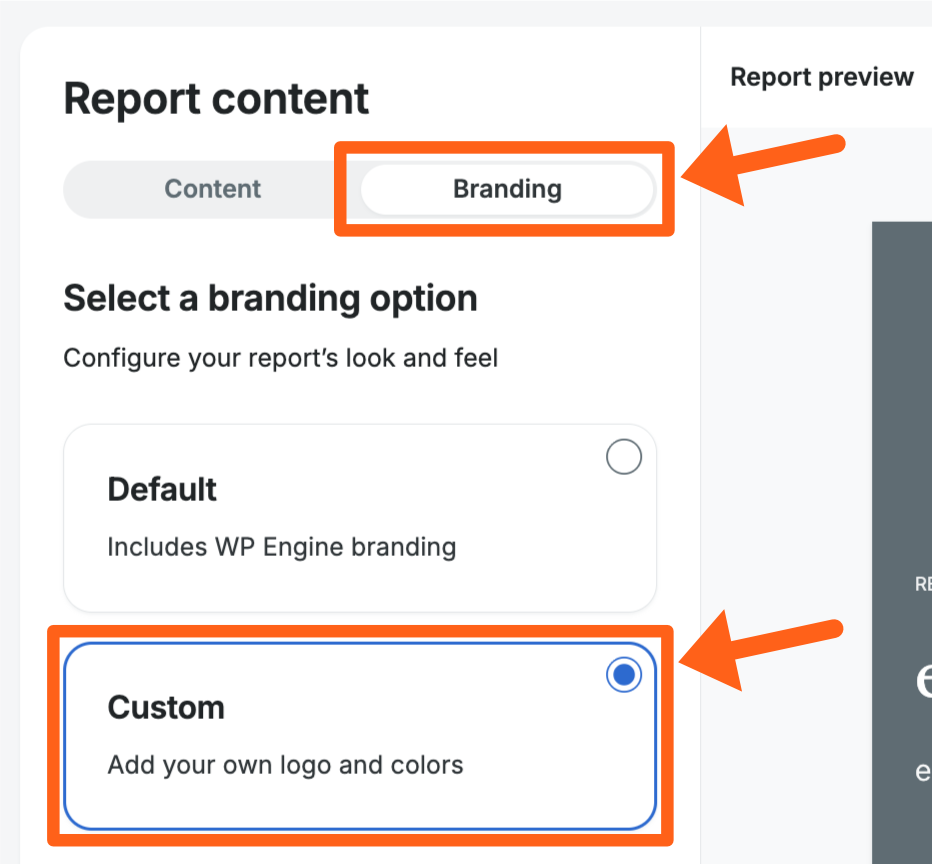Image resolution: width=932 pixels, height=864 pixels.
Task: Click the "Includes WP Engine branding" description
Action: [281, 547]
